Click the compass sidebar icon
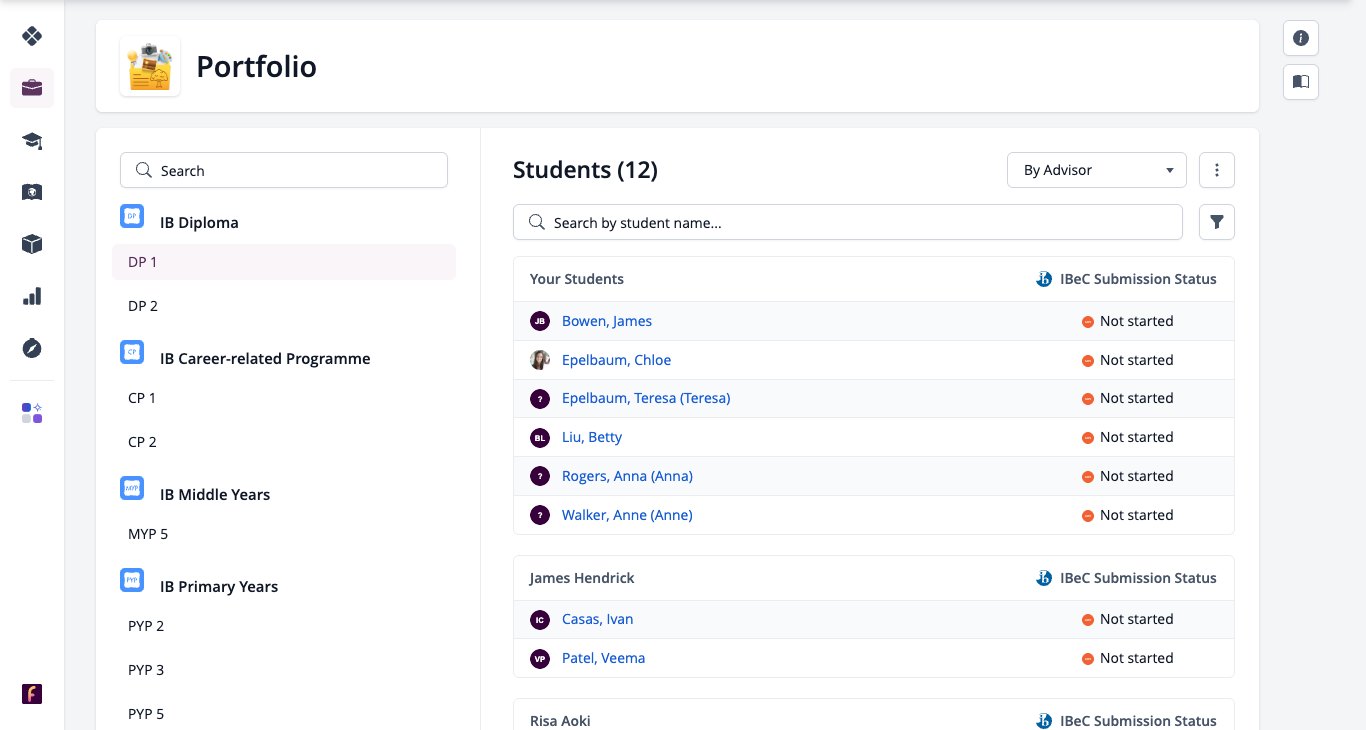This screenshot has height=730, width=1366. coord(32,348)
